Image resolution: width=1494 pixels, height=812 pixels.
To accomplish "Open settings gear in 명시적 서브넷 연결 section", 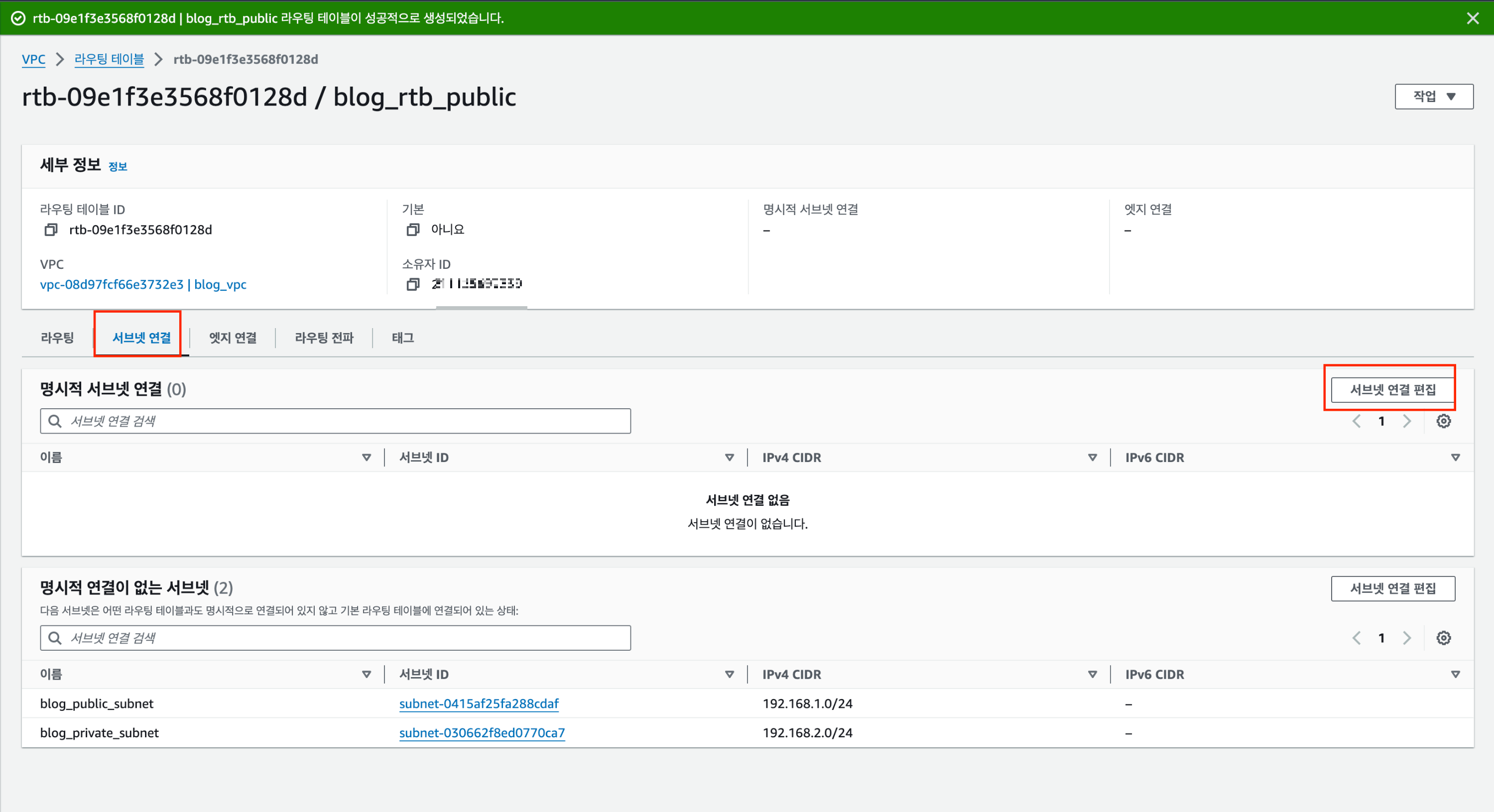I will [x=1443, y=421].
